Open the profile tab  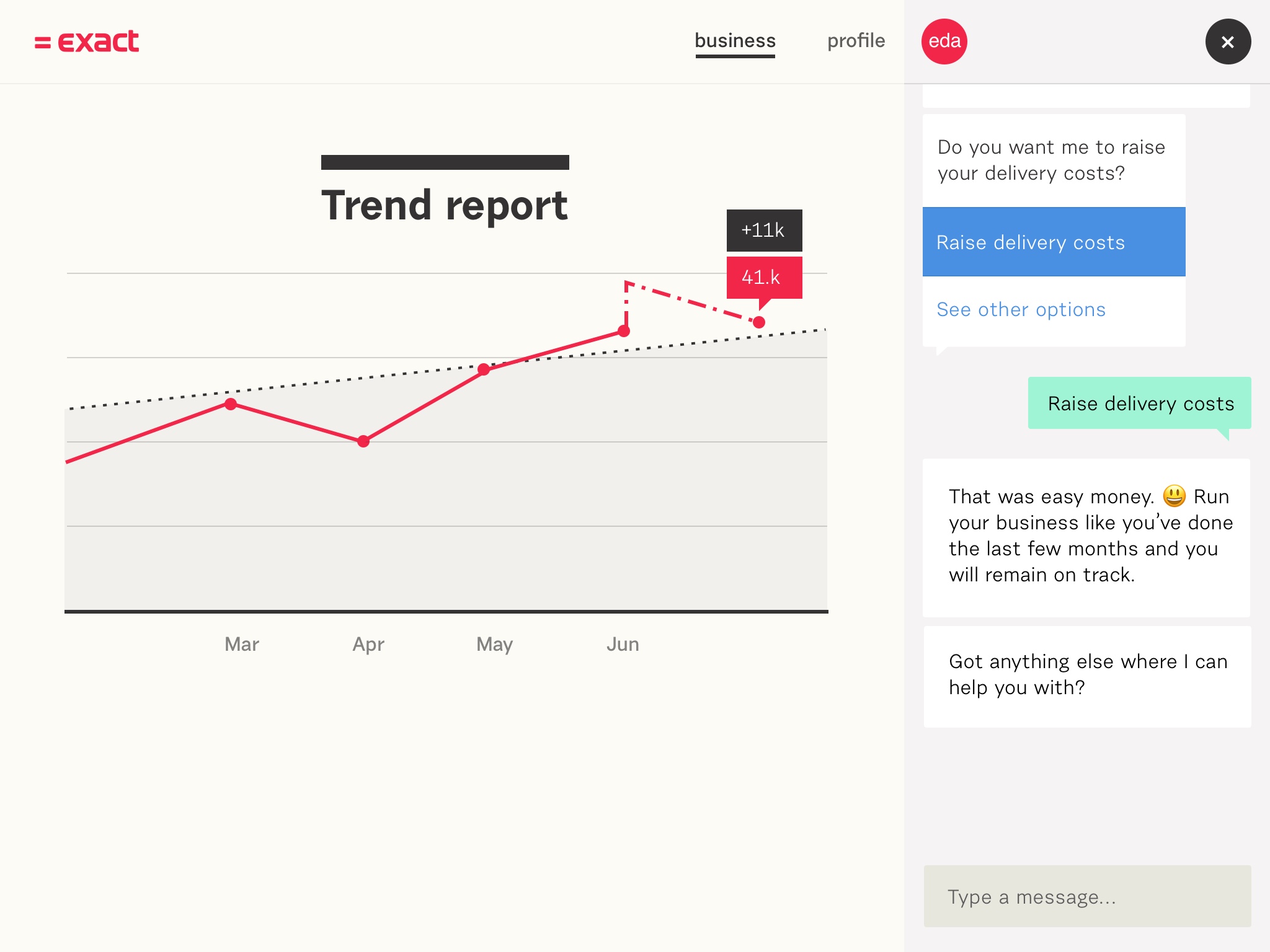(x=856, y=41)
